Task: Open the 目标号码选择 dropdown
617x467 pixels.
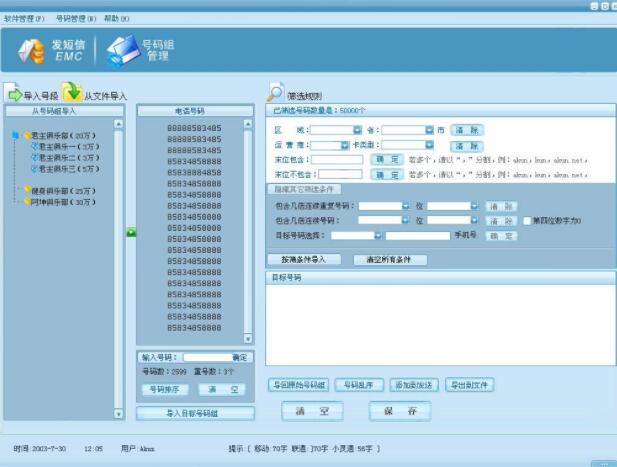Action: (x=378, y=236)
